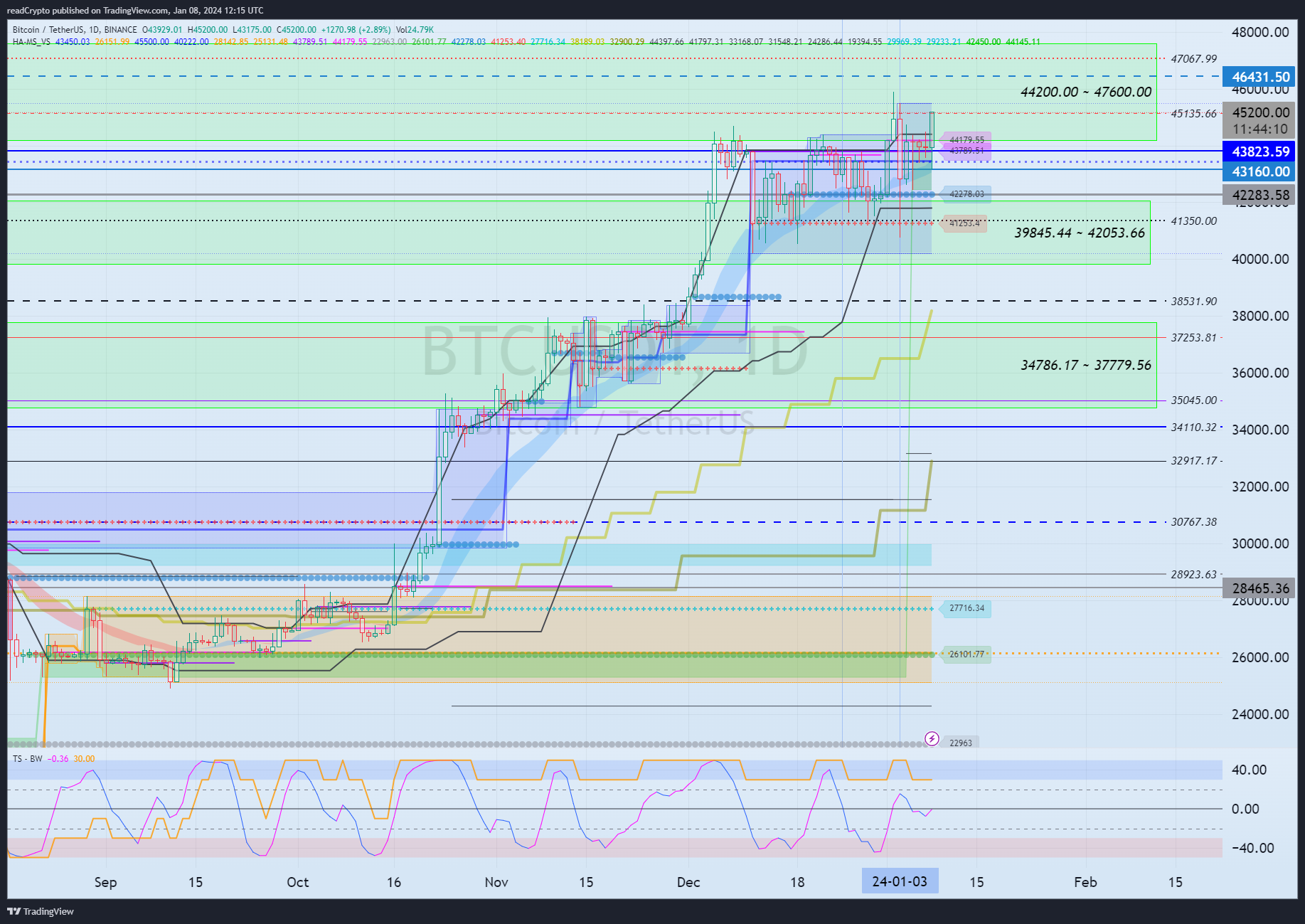This screenshot has width=1305, height=924.
Task: Click the purple lightning bolt event icon
Action: (932, 739)
